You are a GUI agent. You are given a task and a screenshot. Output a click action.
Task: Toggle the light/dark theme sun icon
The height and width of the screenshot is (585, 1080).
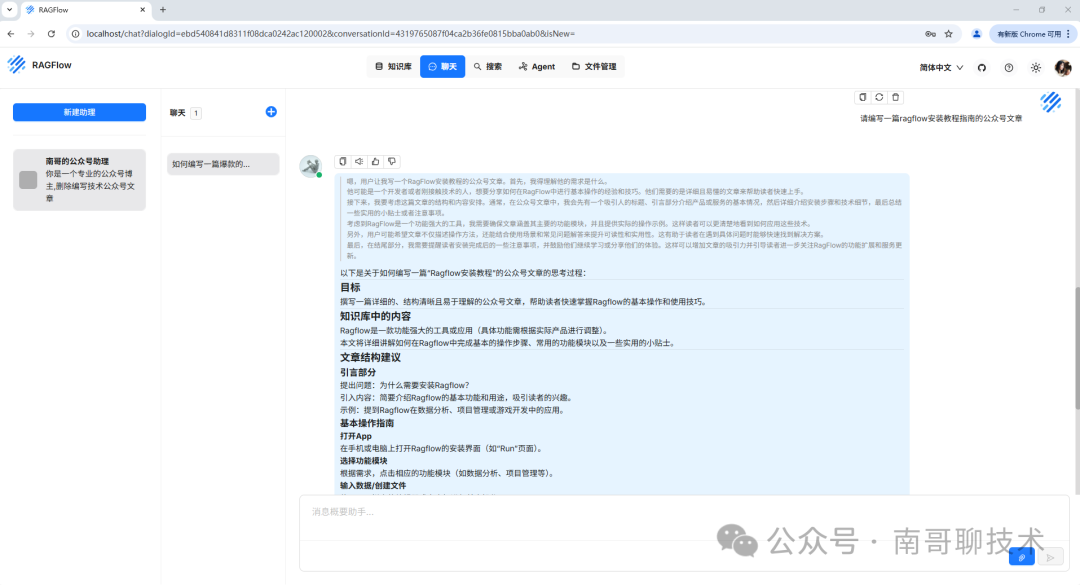pyautogui.click(x=1035, y=68)
